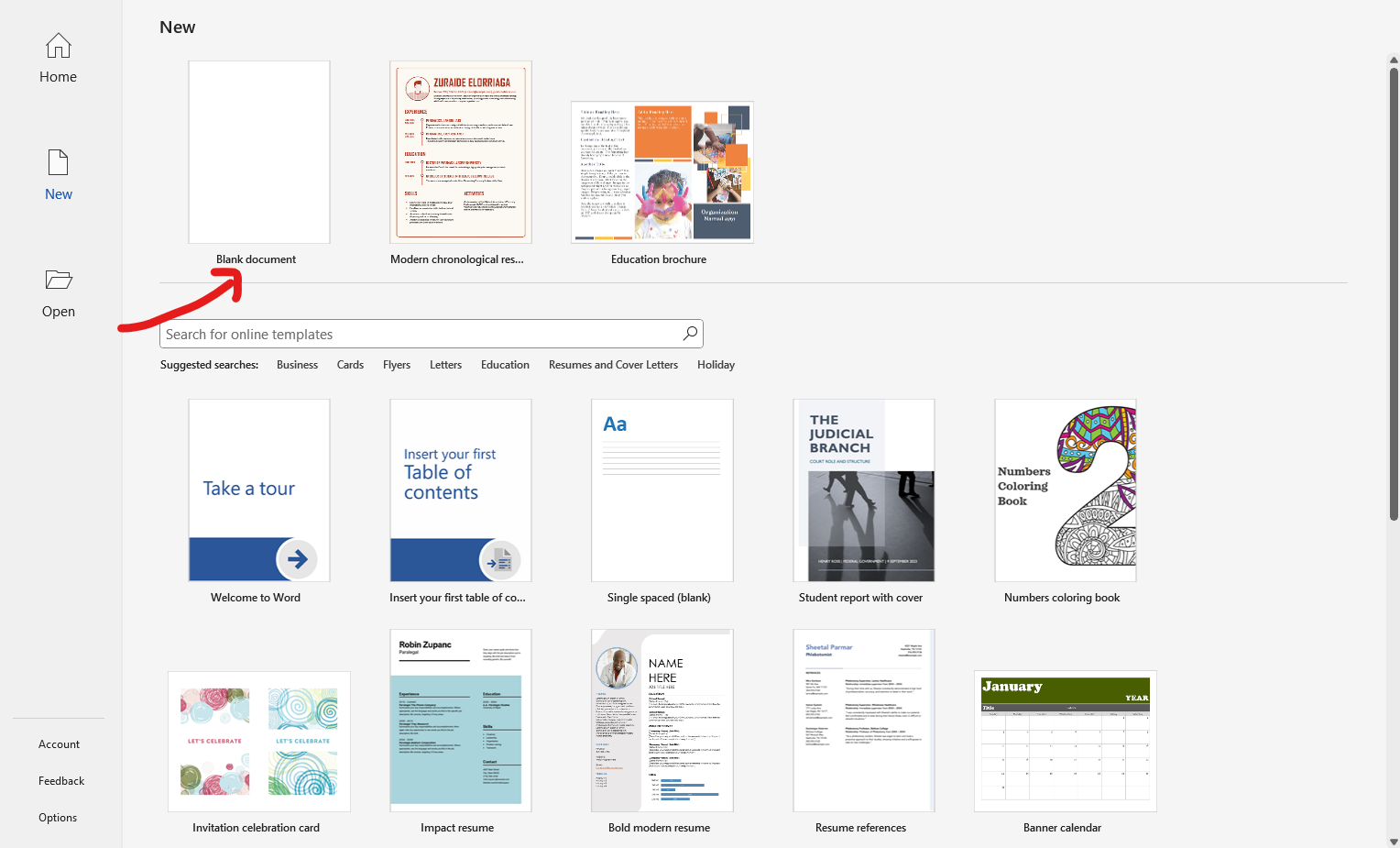The image size is (1400, 848).
Task: Open the Student report with cover template
Action: click(862, 490)
